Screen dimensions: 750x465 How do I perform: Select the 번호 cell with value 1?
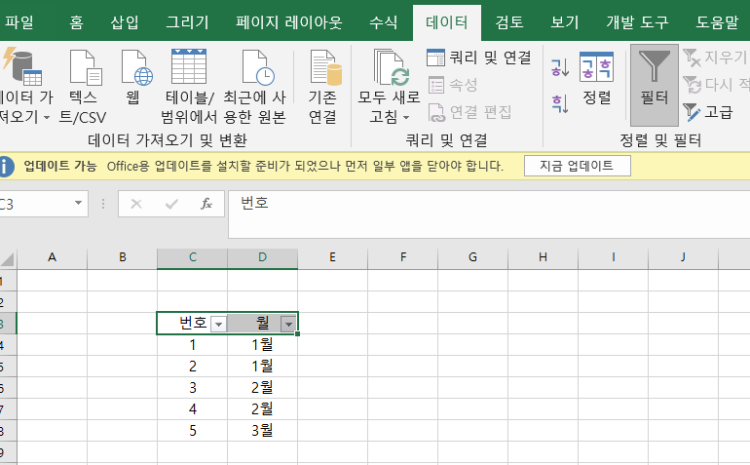(192, 345)
